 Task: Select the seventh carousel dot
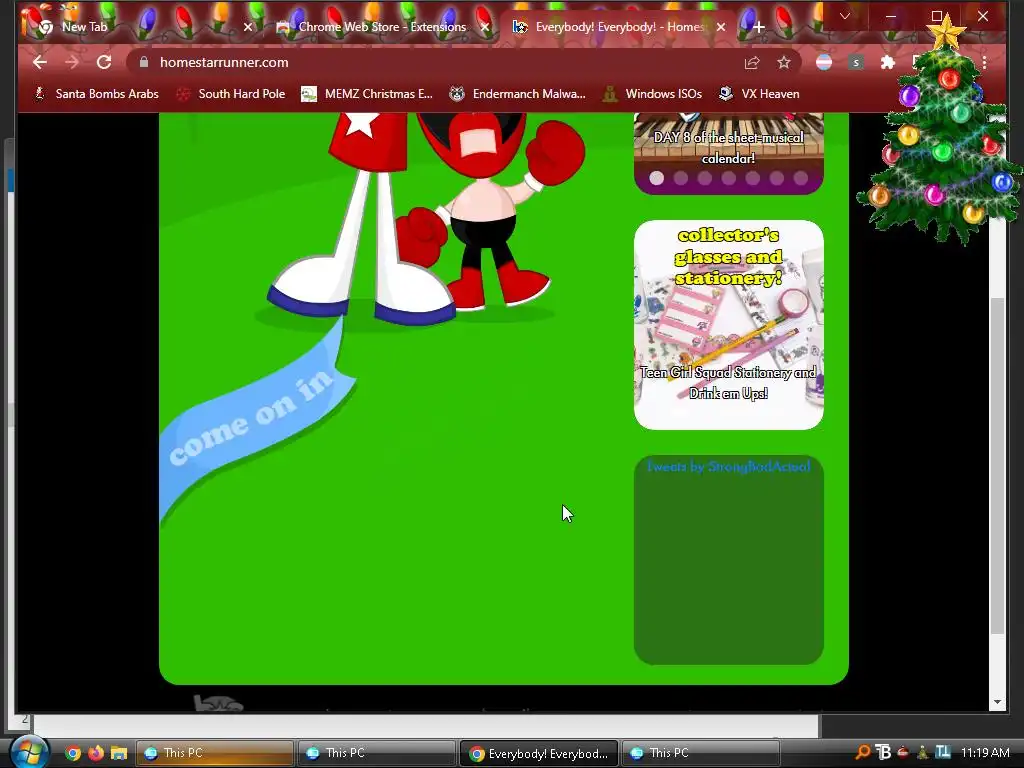tap(801, 178)
